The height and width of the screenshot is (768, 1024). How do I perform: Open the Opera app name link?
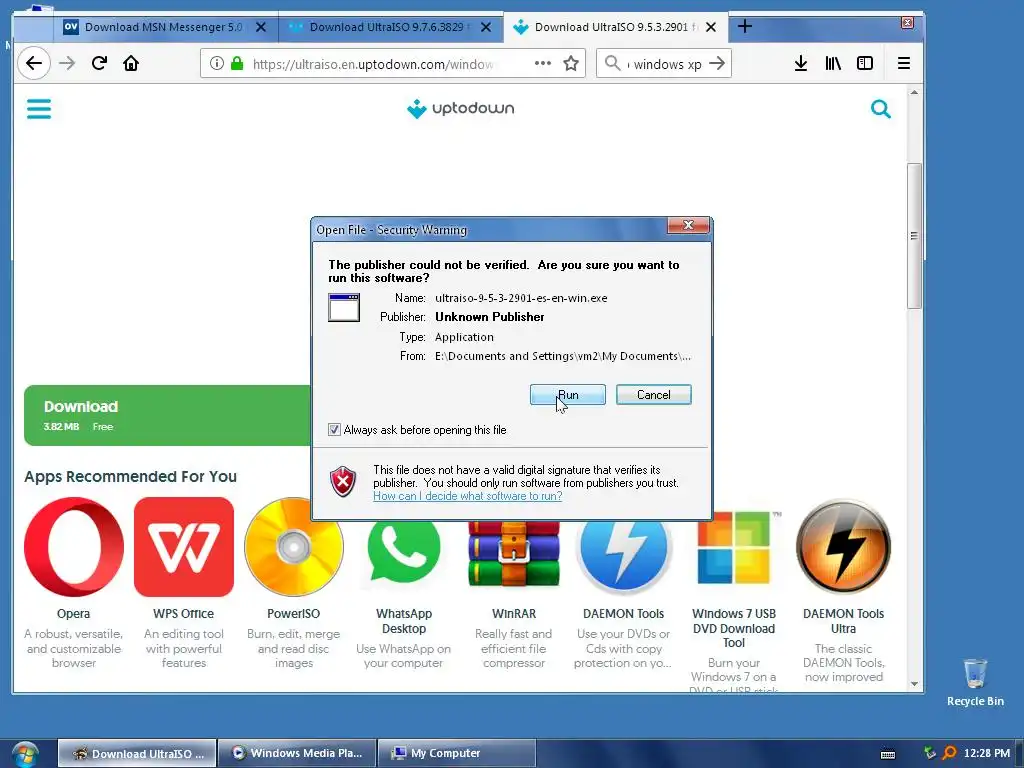click(74, 614)
